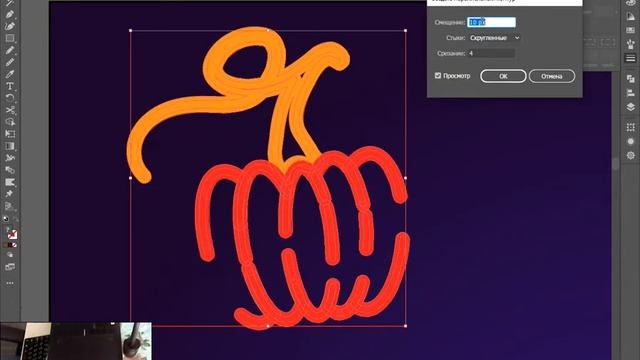This screenshot has height=360, width=640.
Task: Open the Align panel icon
Action: pyautogui.click(x=631, y=93)
